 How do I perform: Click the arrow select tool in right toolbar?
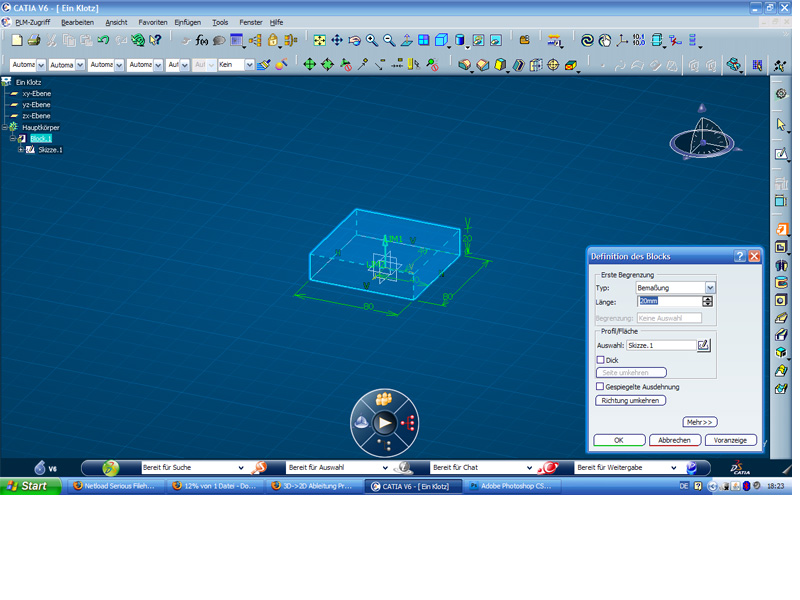pyautogui.click(x=781, y=124)
